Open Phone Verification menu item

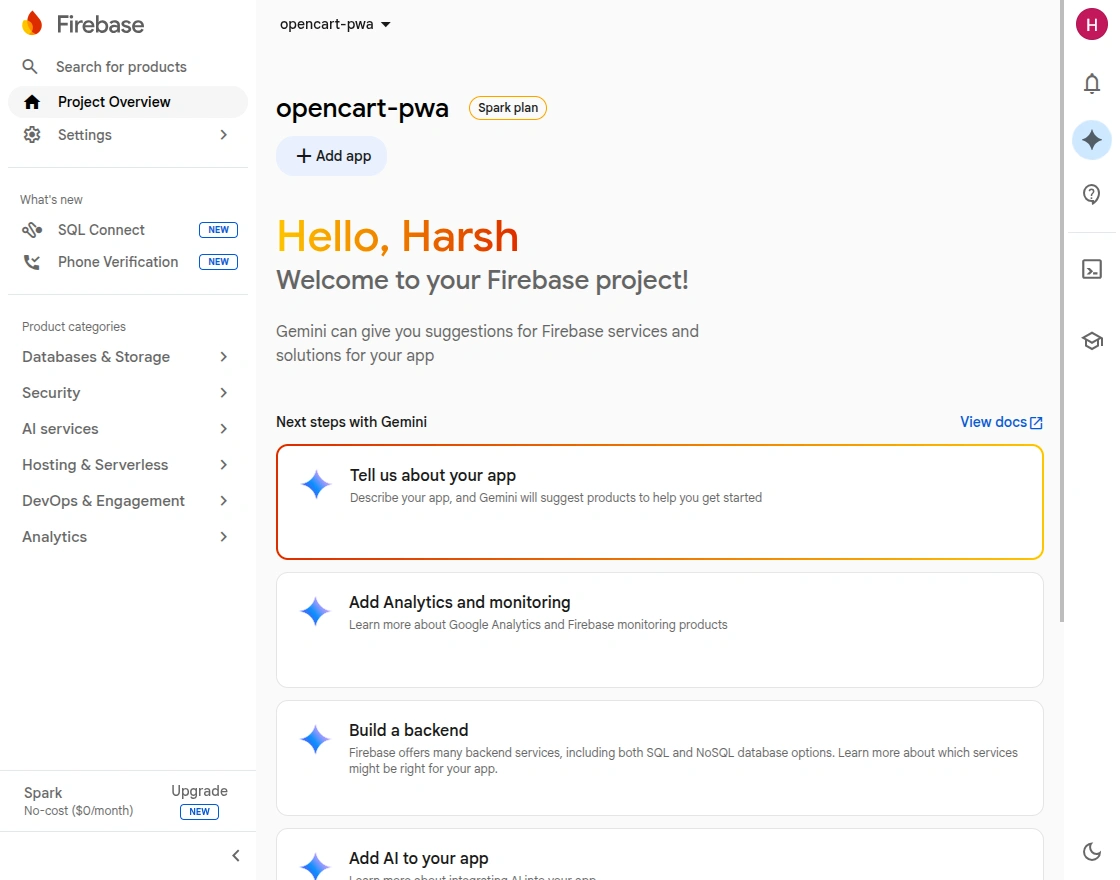127,262
